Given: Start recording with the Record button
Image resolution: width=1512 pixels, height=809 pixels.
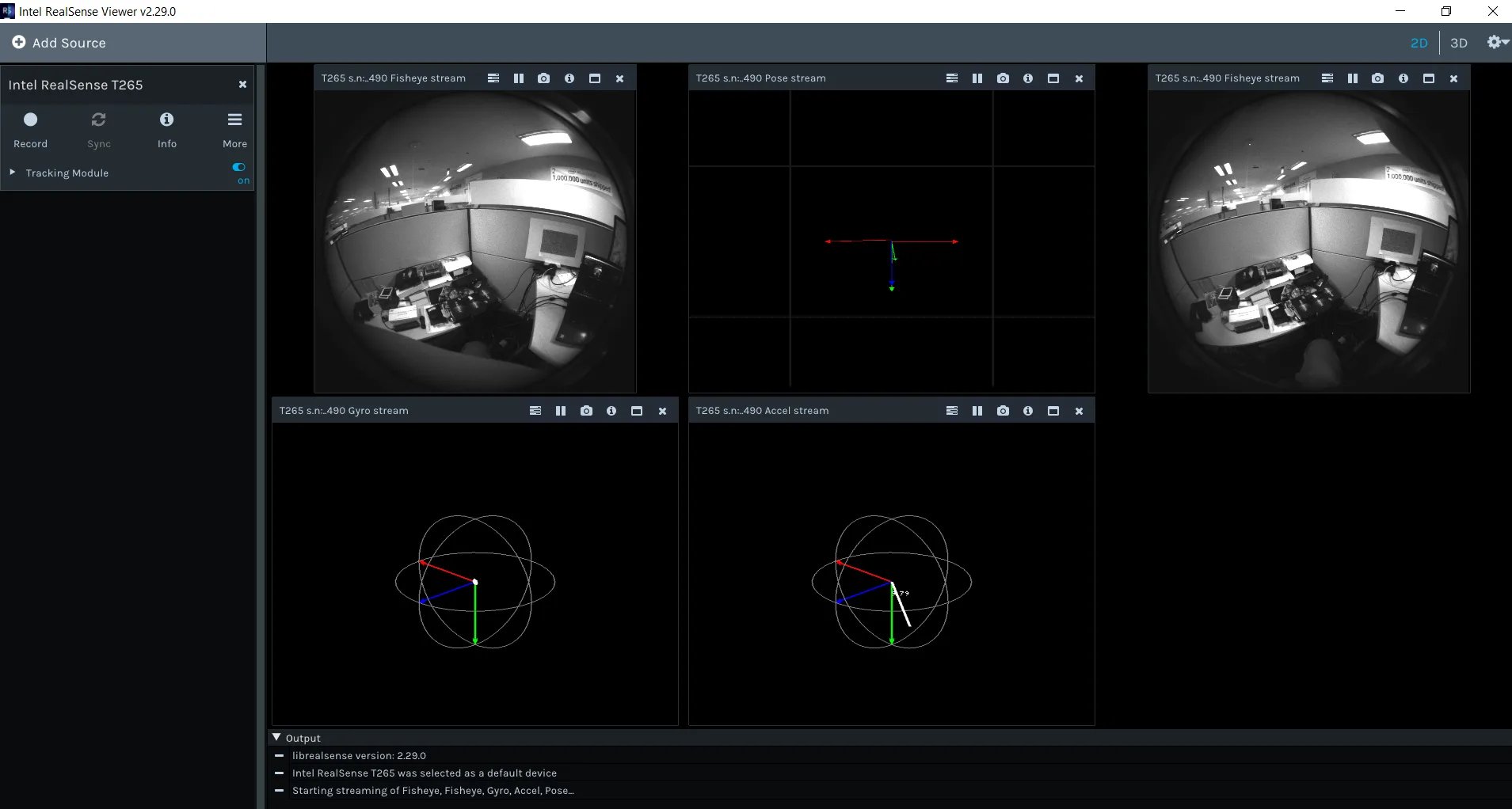Looking at the screenshot, I should tap(30, 130).
